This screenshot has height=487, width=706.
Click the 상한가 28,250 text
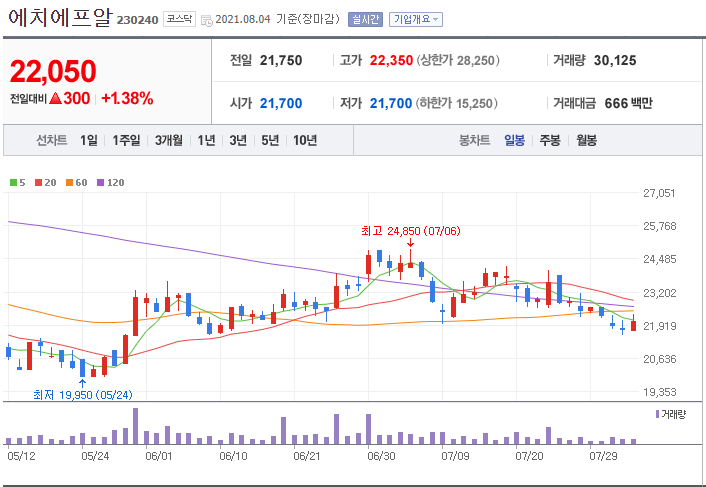click(x=458, y=60)
